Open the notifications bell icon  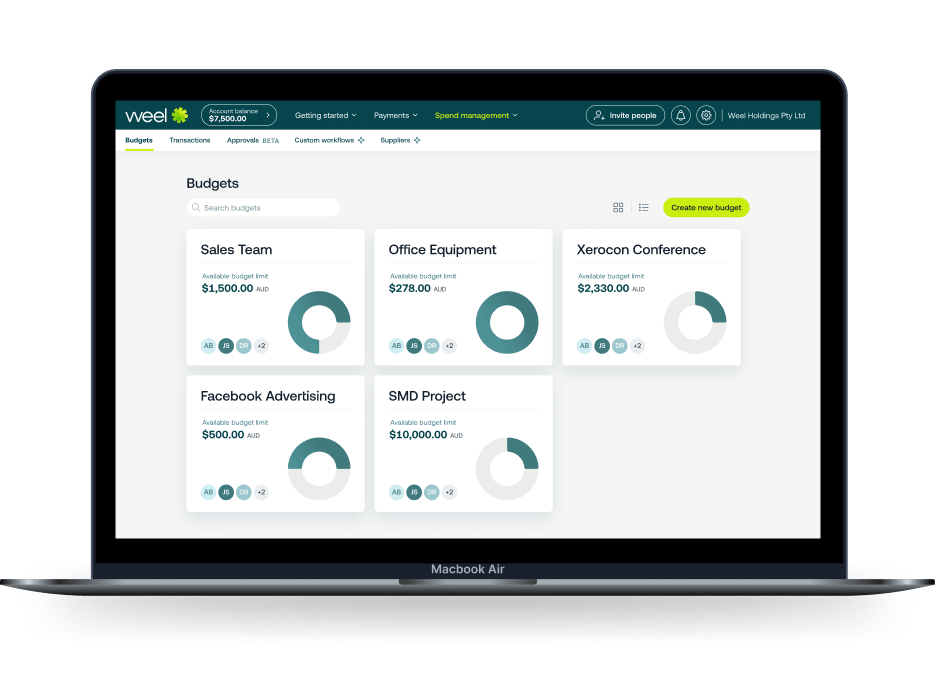point(680,115)
